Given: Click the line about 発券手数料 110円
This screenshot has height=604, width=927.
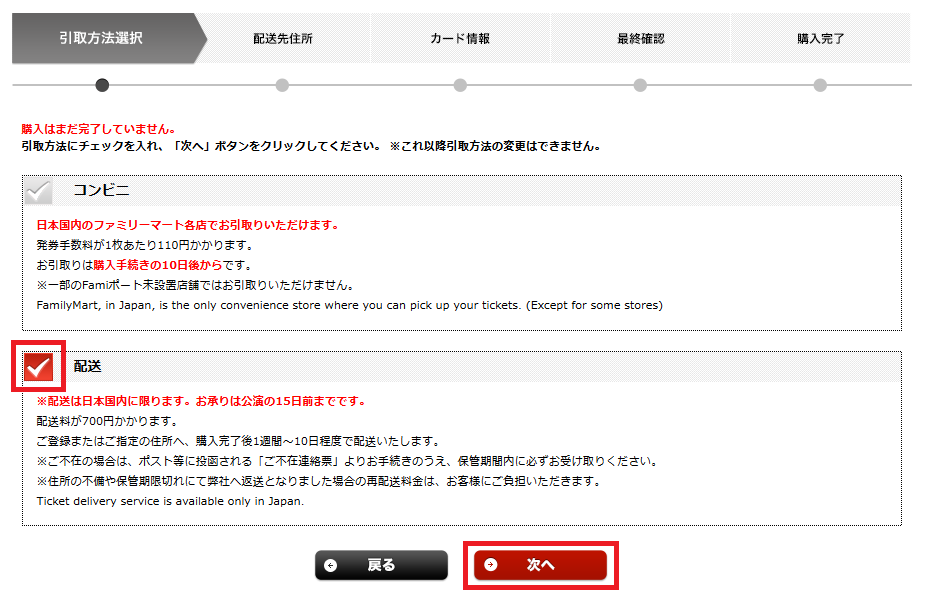Looking at the screenshot, I should point(145,245).
